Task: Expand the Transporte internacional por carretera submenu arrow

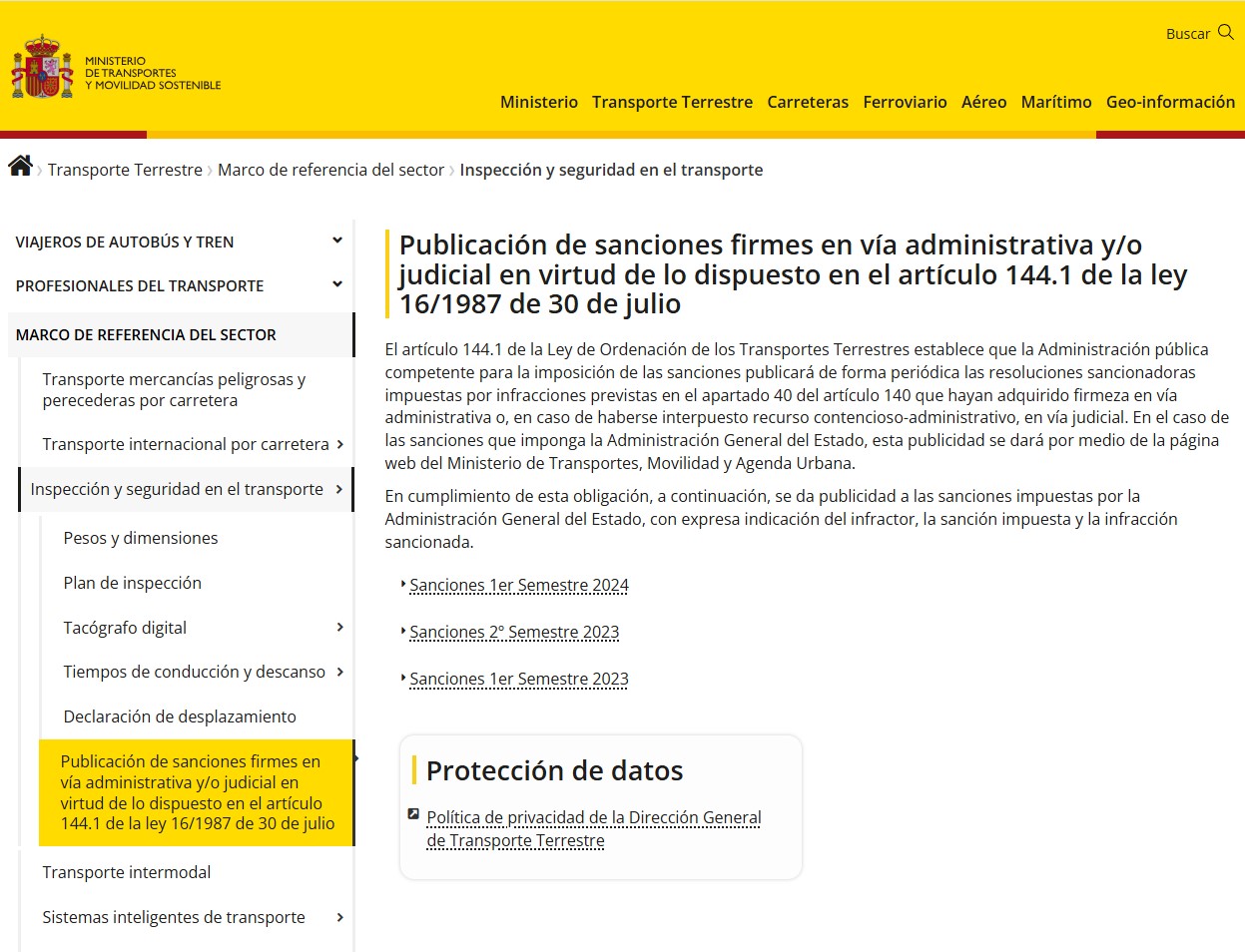Action: [340, 444]
